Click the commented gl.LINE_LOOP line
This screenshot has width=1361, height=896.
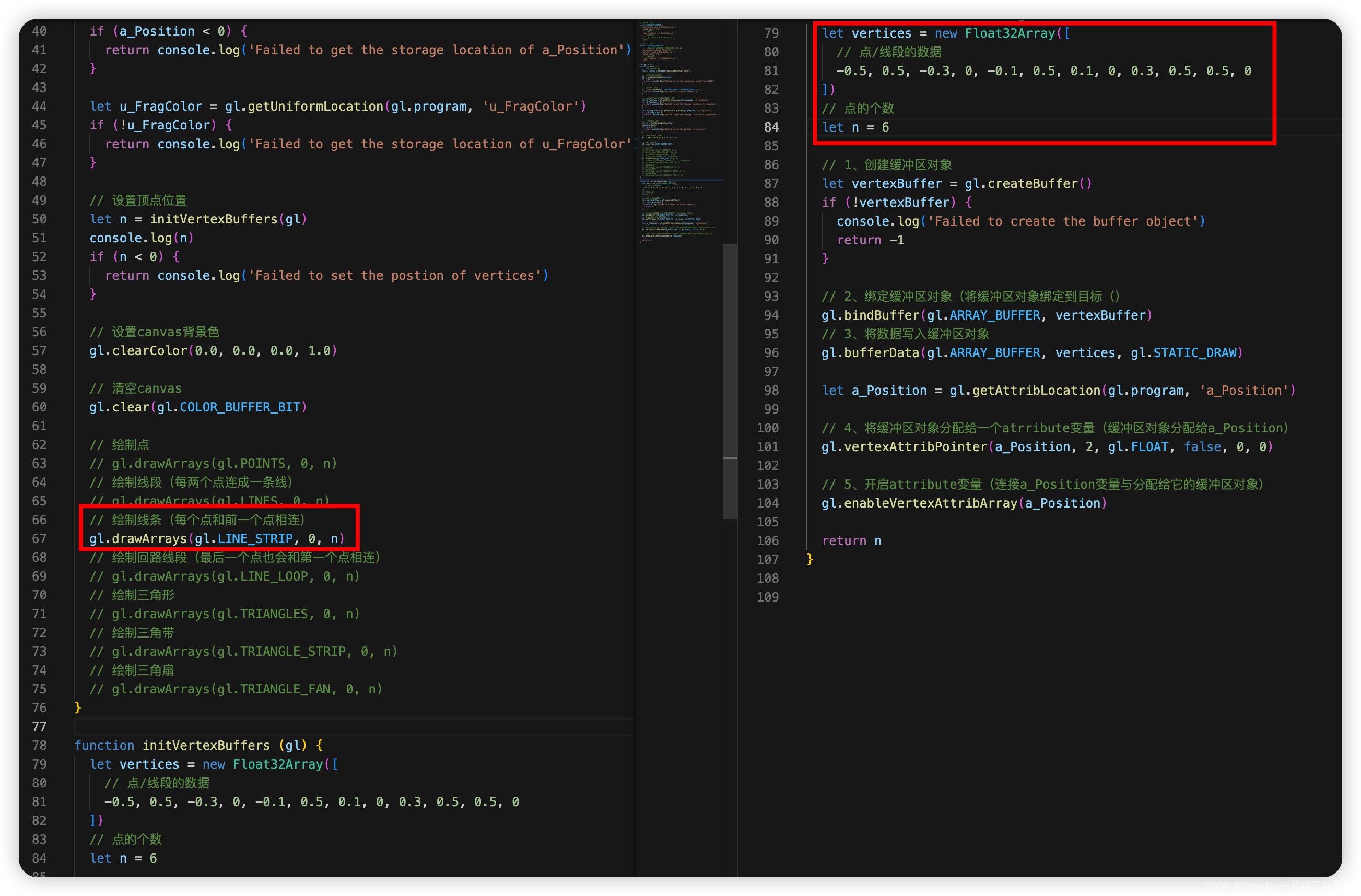pos(225,576)
